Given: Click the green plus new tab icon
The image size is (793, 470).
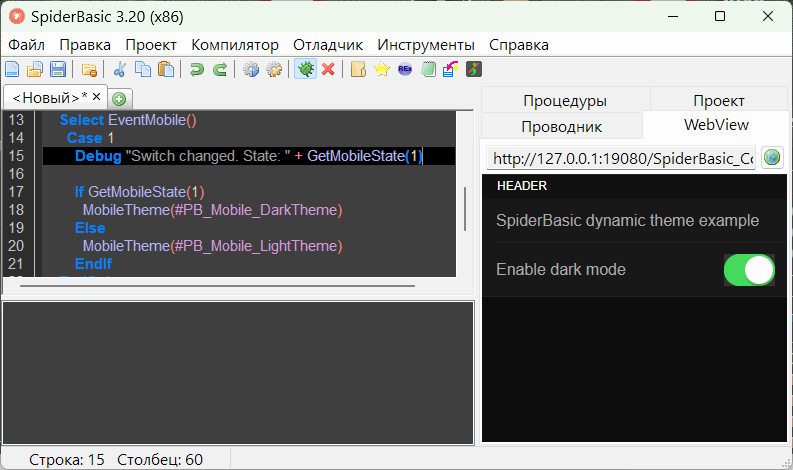Looking at the screenshot, I should point(119,98).
